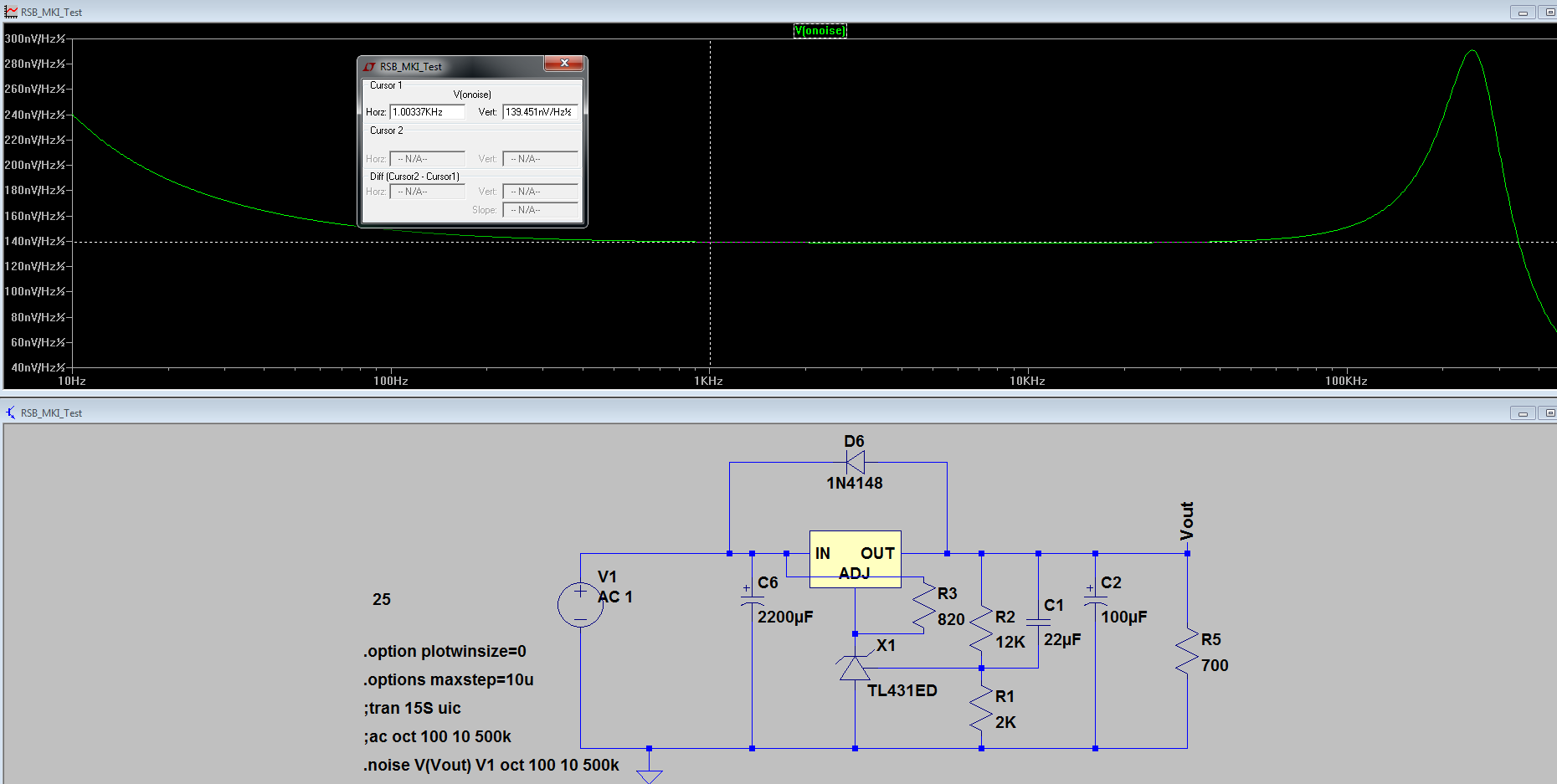This screenshot has width=1557, height=784.
Task: Click the 22µF value of C1
Action: point(1062,639)
